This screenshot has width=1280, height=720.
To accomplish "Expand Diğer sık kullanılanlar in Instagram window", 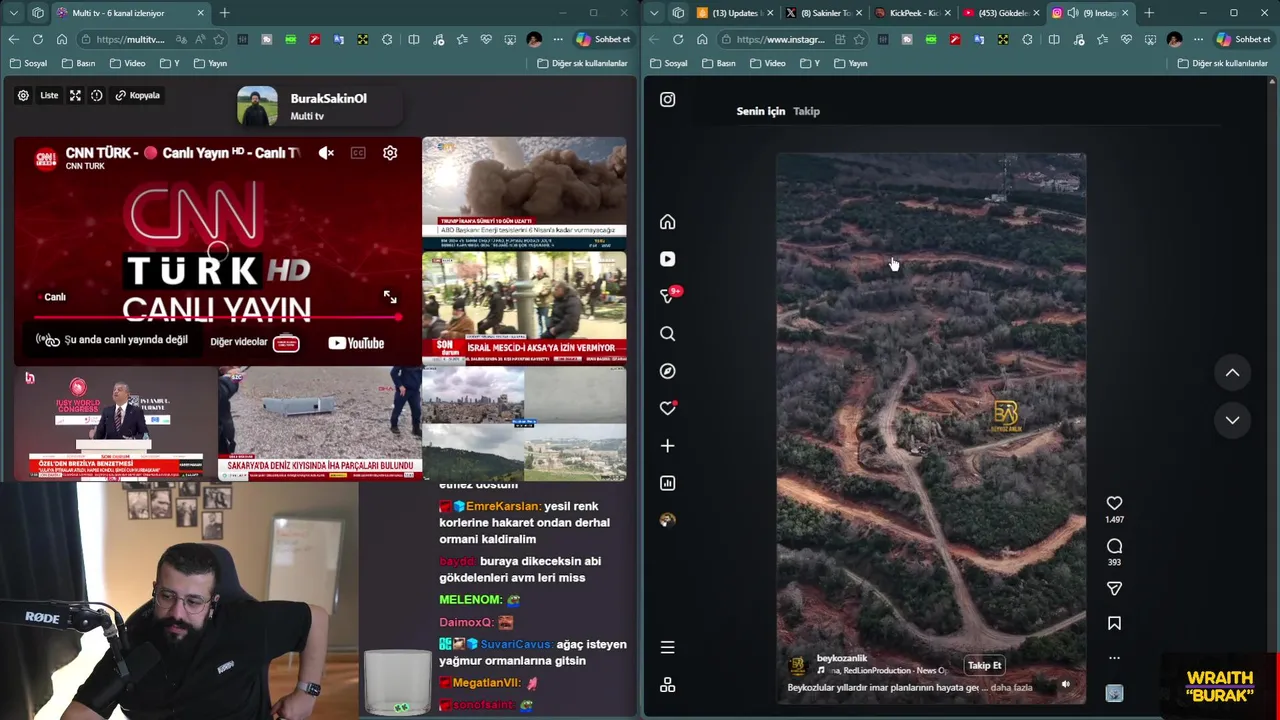I will (1223, 63).
